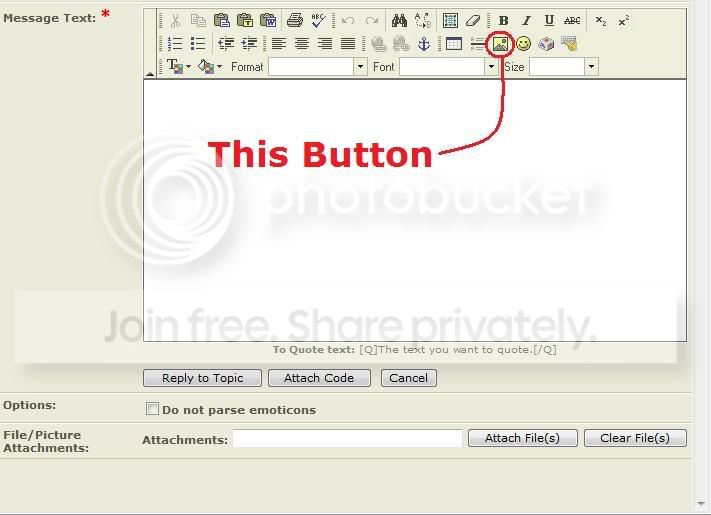The width and height of the screenshot is (711, 515).
Task: Toggle Strikethrough ABC formatting
Action: click(572, 20)
